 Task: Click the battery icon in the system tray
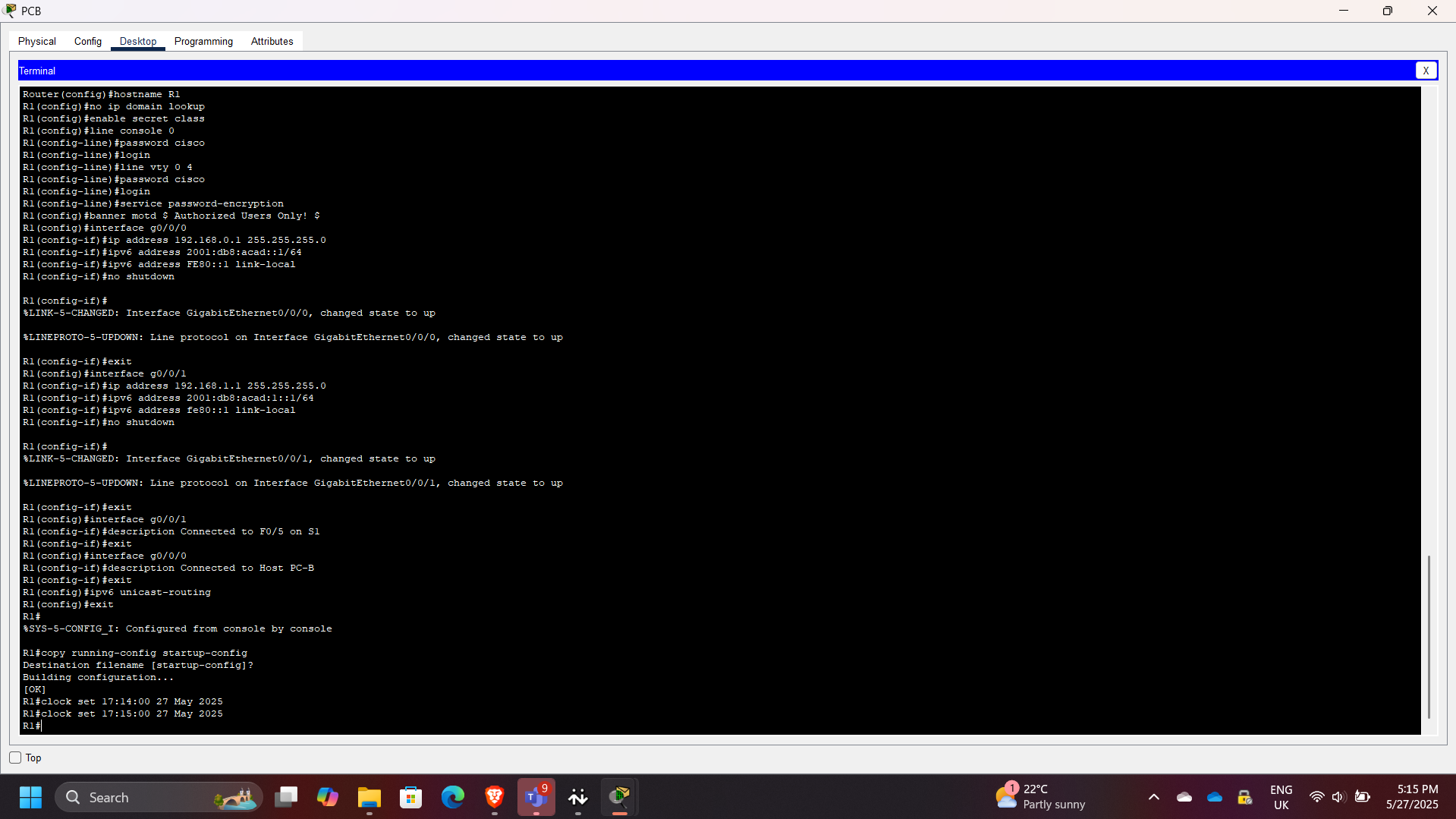point(1362,797)
